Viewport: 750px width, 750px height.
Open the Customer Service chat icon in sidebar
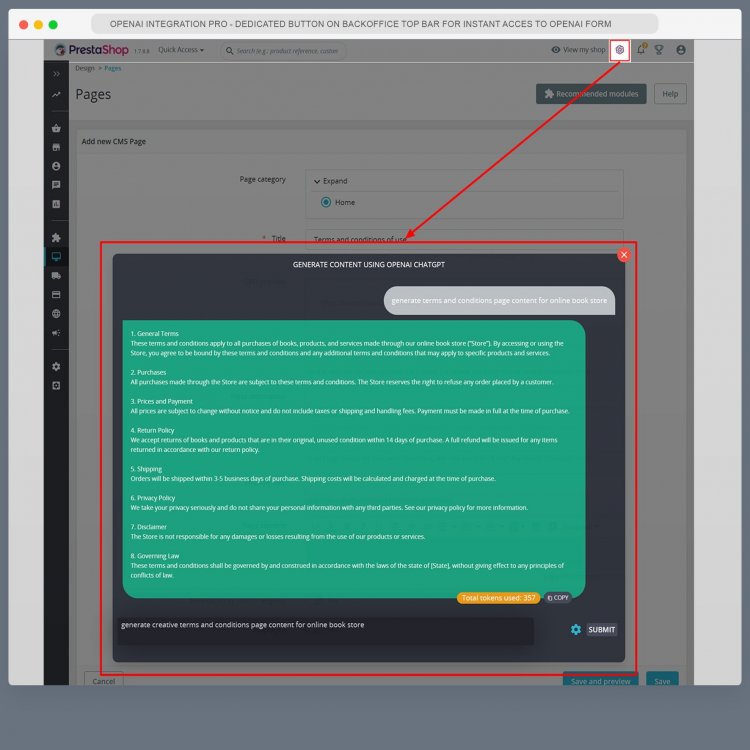pos(56,185)
